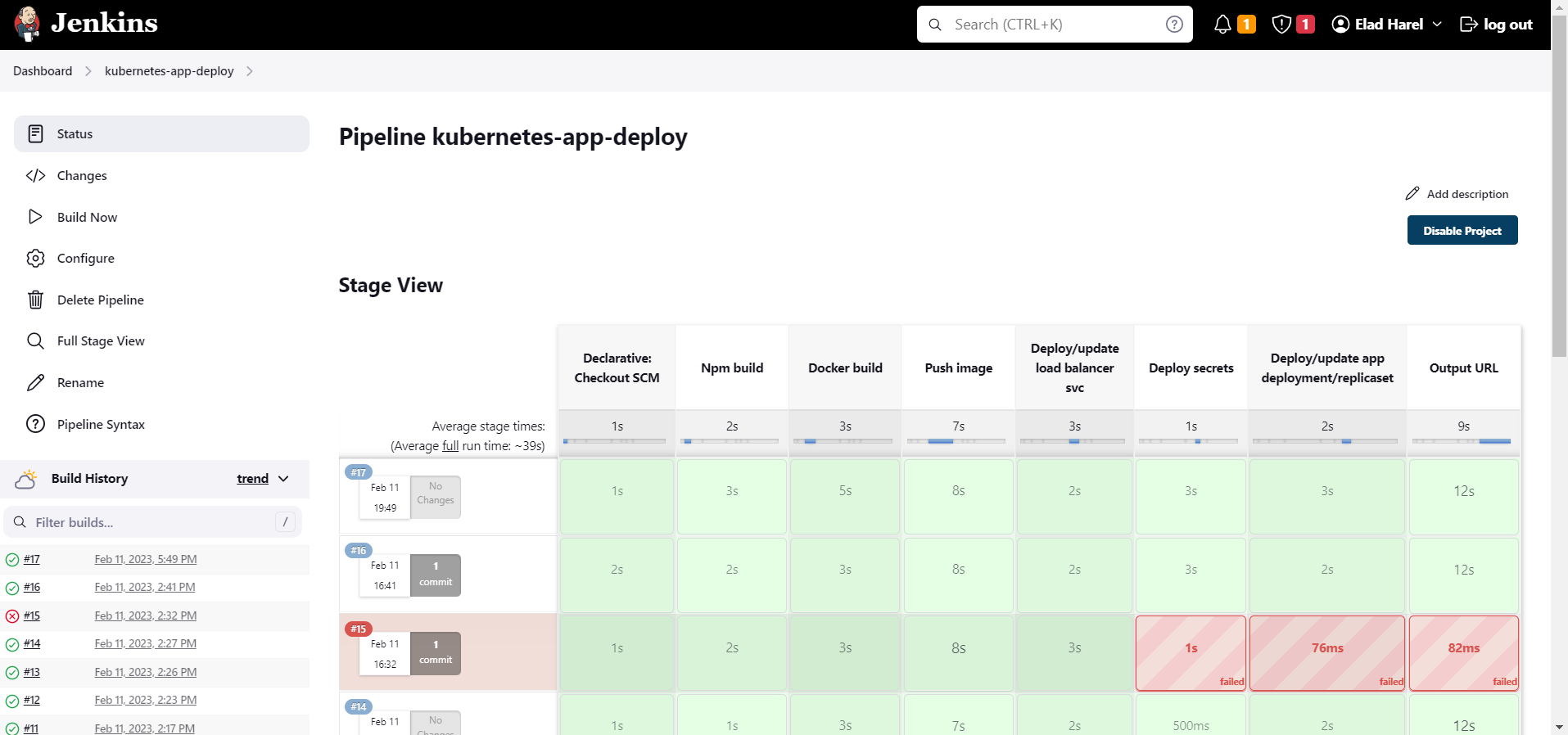Image resolution: width=1568 pixels, height=735 pixels.
Task: Open the Status sidebar item
Action: (161, 133)
